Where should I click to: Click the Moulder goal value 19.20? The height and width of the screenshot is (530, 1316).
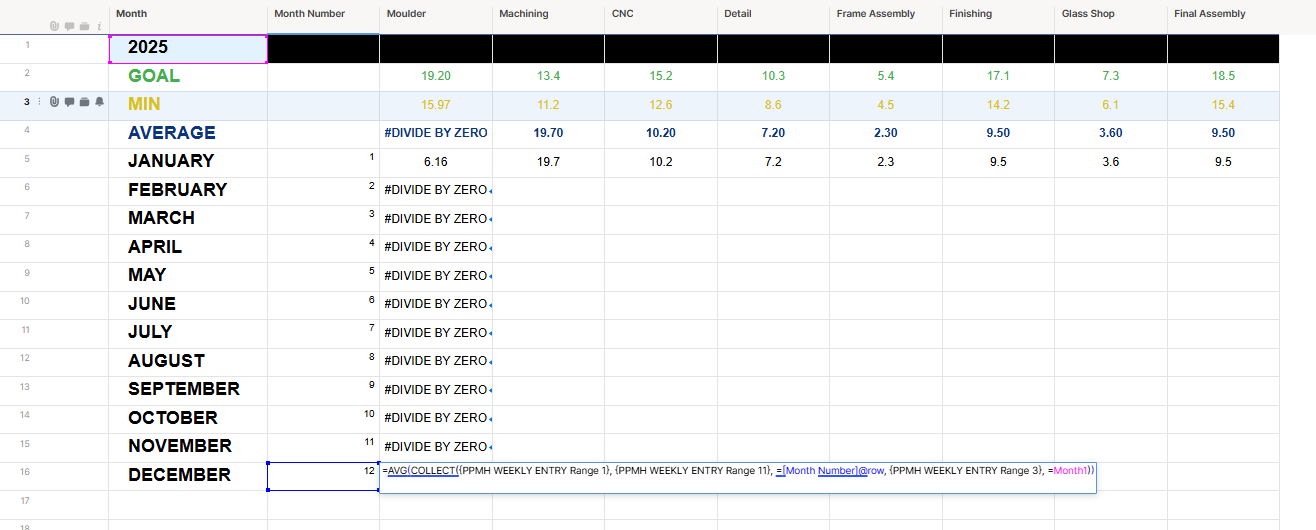(x=436, y=76)
